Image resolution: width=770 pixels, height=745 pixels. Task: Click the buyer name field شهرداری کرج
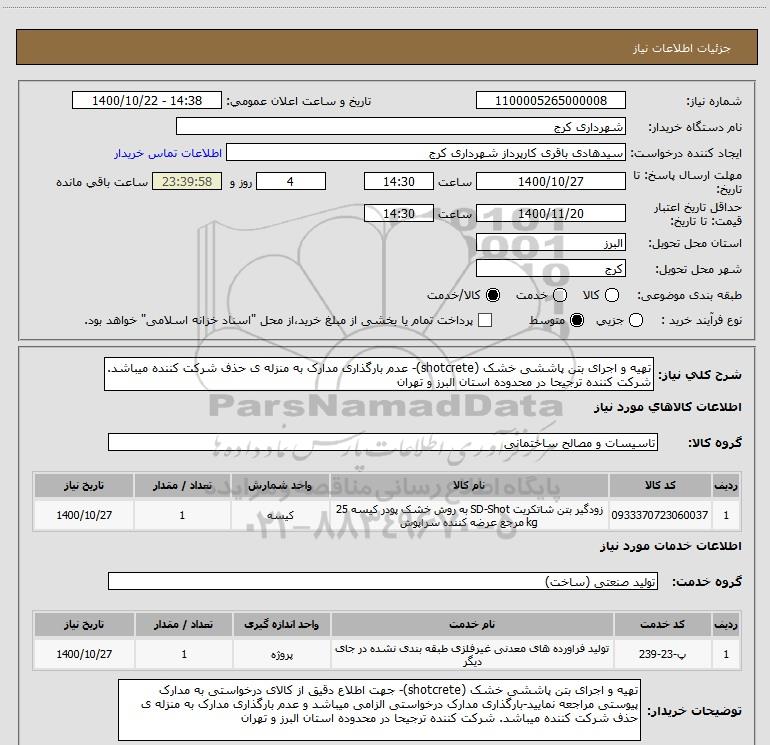401,126
